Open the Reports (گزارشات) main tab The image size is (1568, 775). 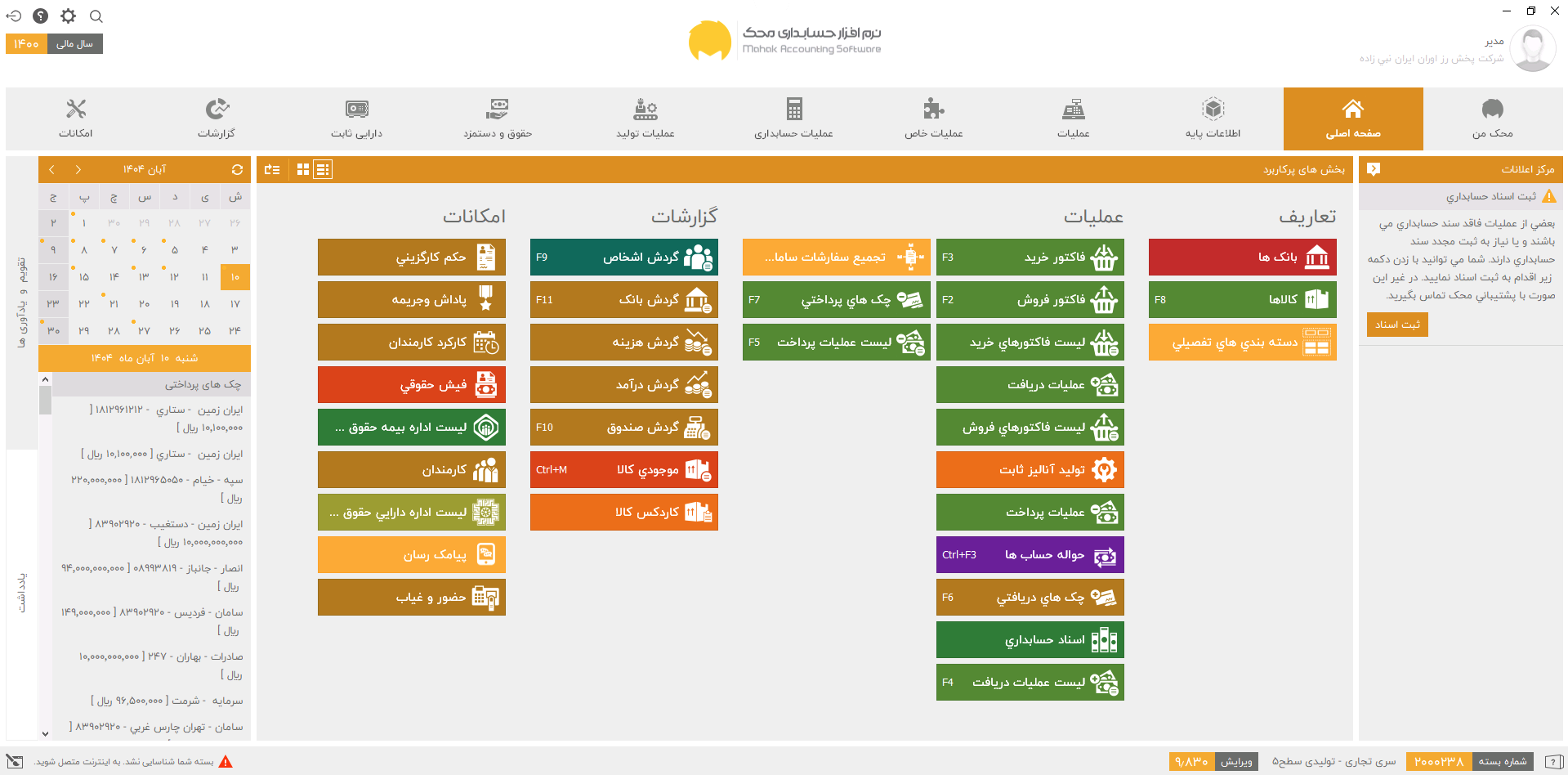216,119
